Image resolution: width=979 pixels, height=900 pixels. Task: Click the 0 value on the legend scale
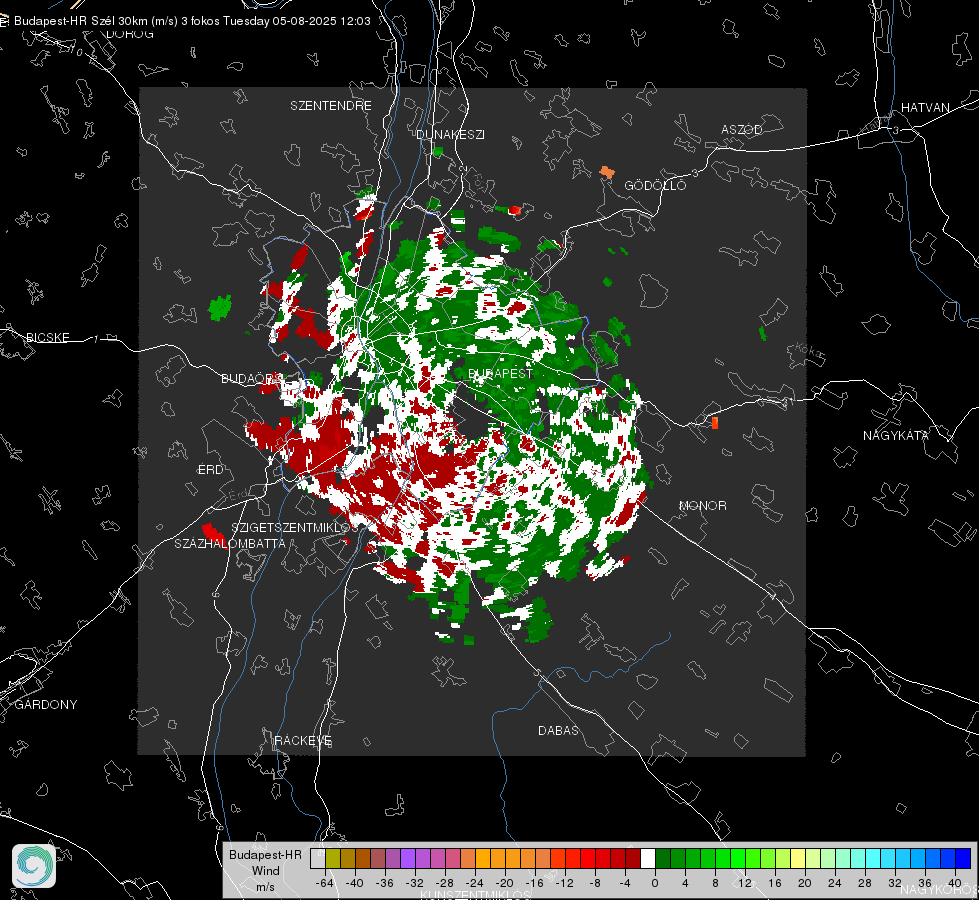tap(655, 883)
